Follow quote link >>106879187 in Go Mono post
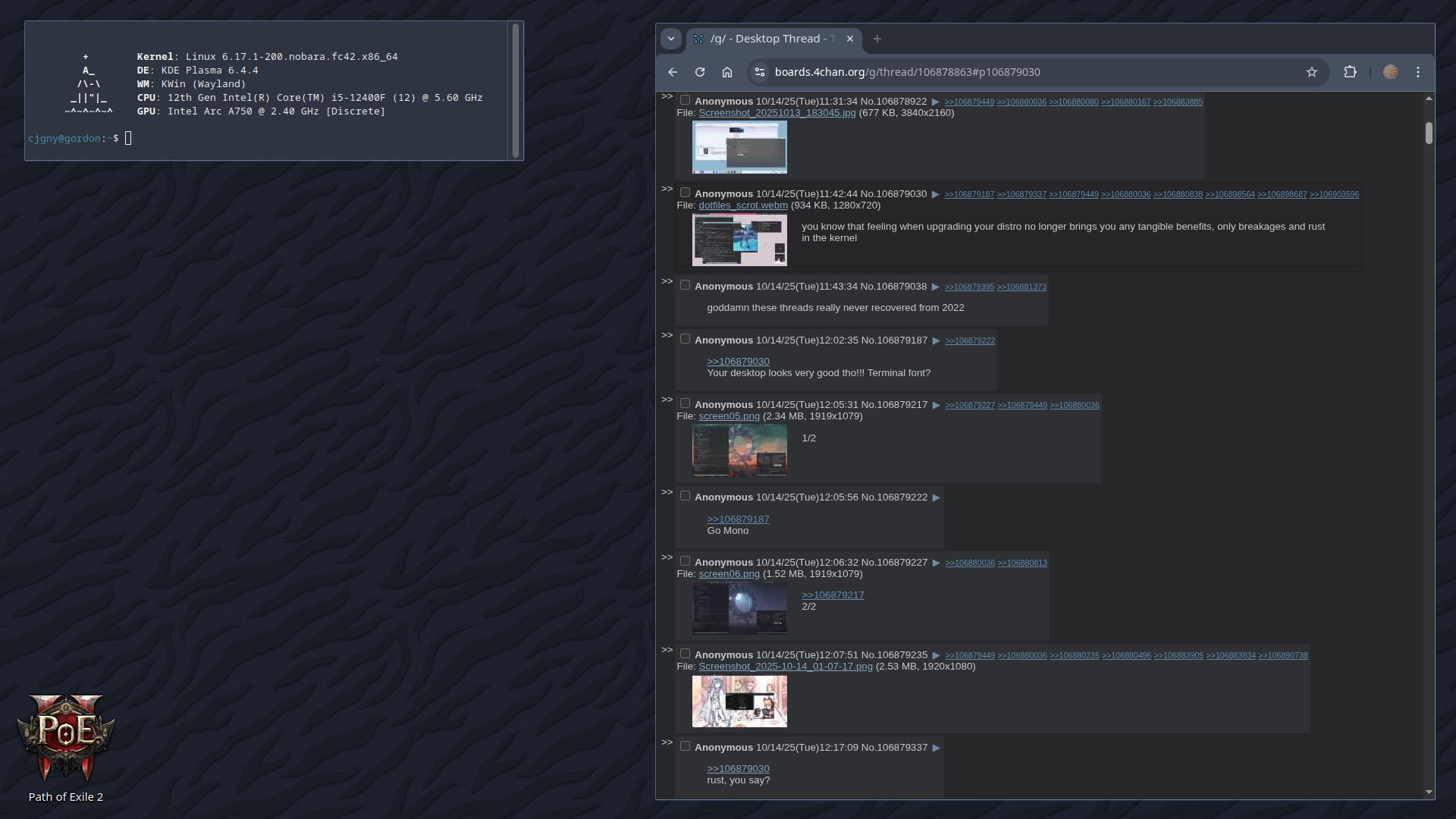1456x819 pixels. [x=738, y=519]
